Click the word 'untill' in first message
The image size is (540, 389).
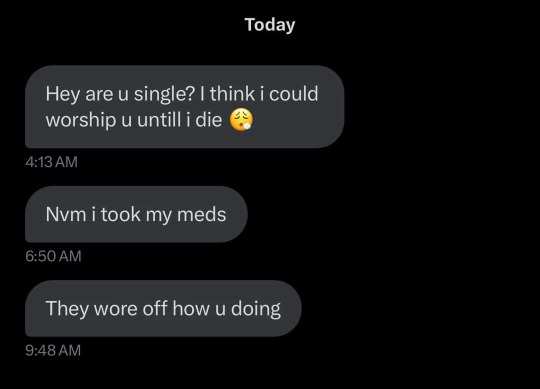coord(159,120)
